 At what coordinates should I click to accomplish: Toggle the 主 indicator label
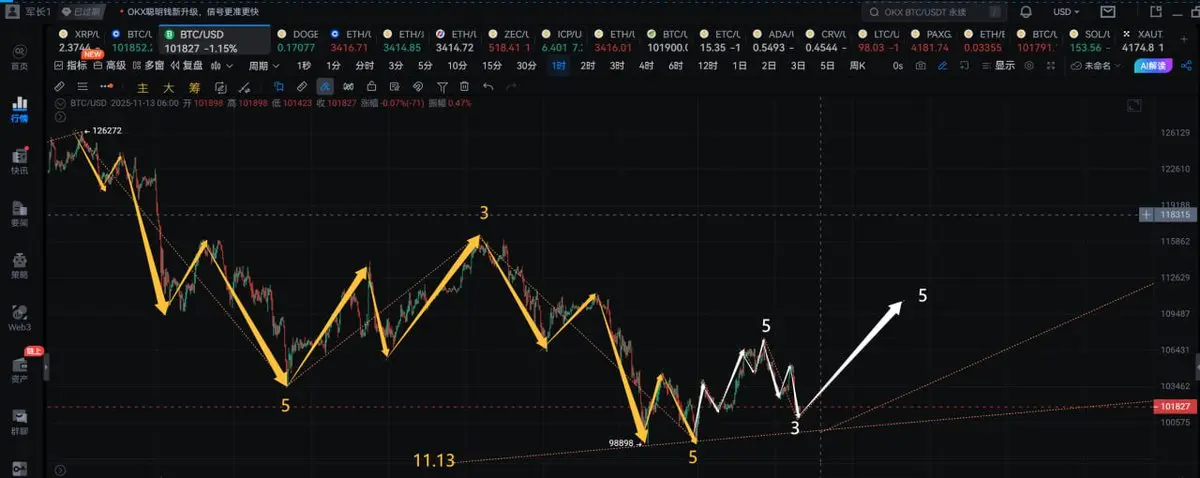143,87
